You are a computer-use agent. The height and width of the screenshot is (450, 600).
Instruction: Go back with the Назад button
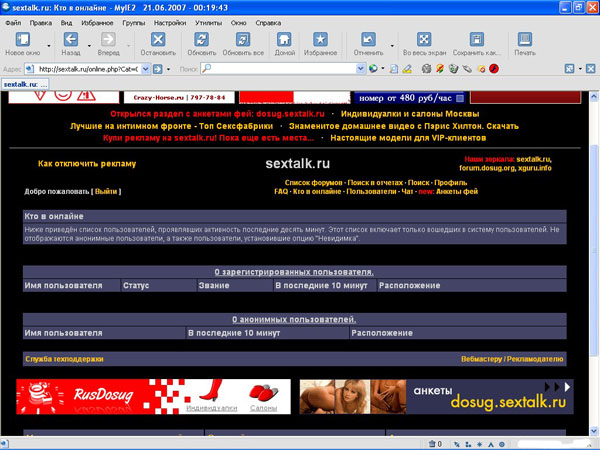click(71, 40)
